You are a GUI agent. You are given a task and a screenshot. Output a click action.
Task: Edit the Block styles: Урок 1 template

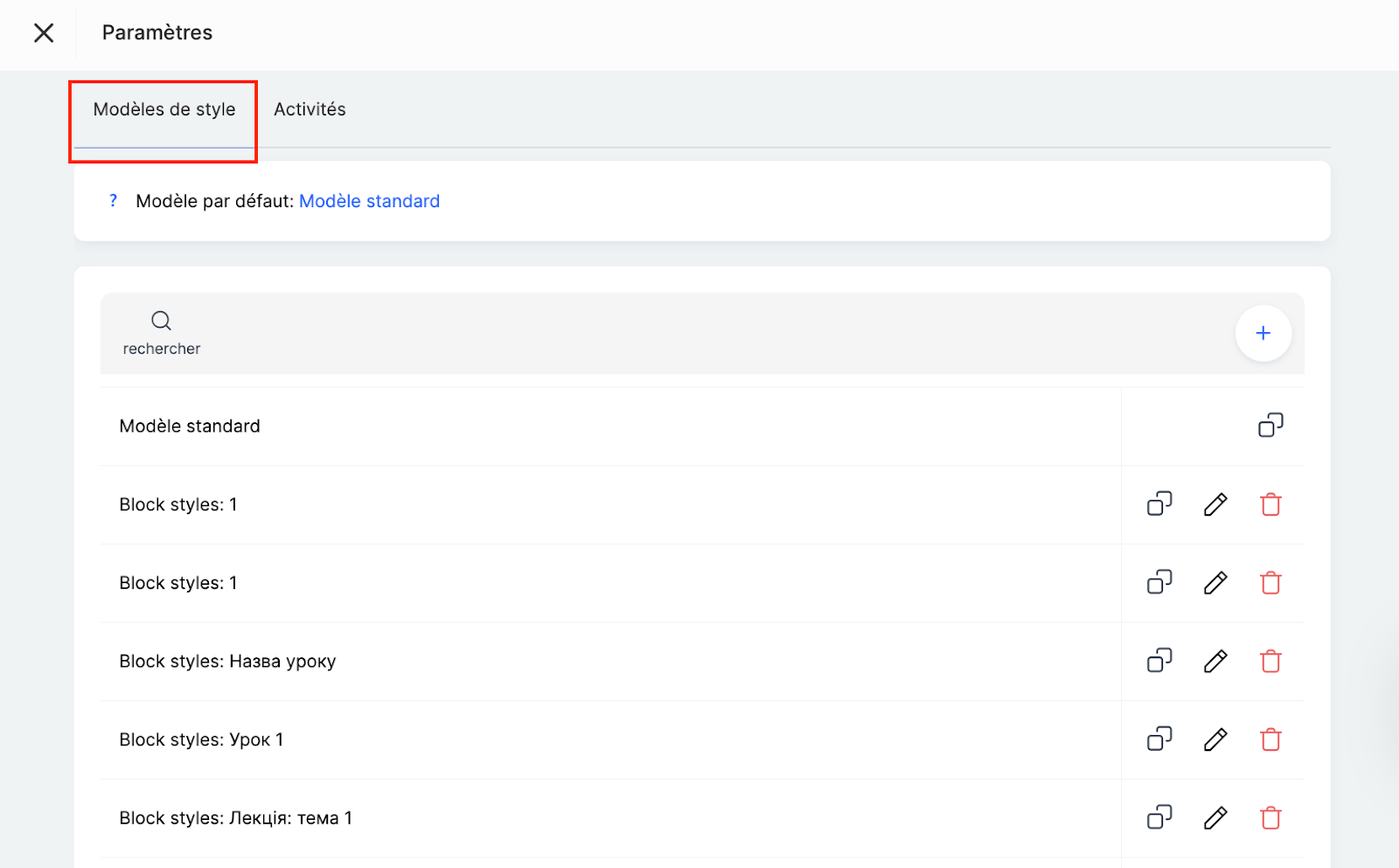point(1215,740)
